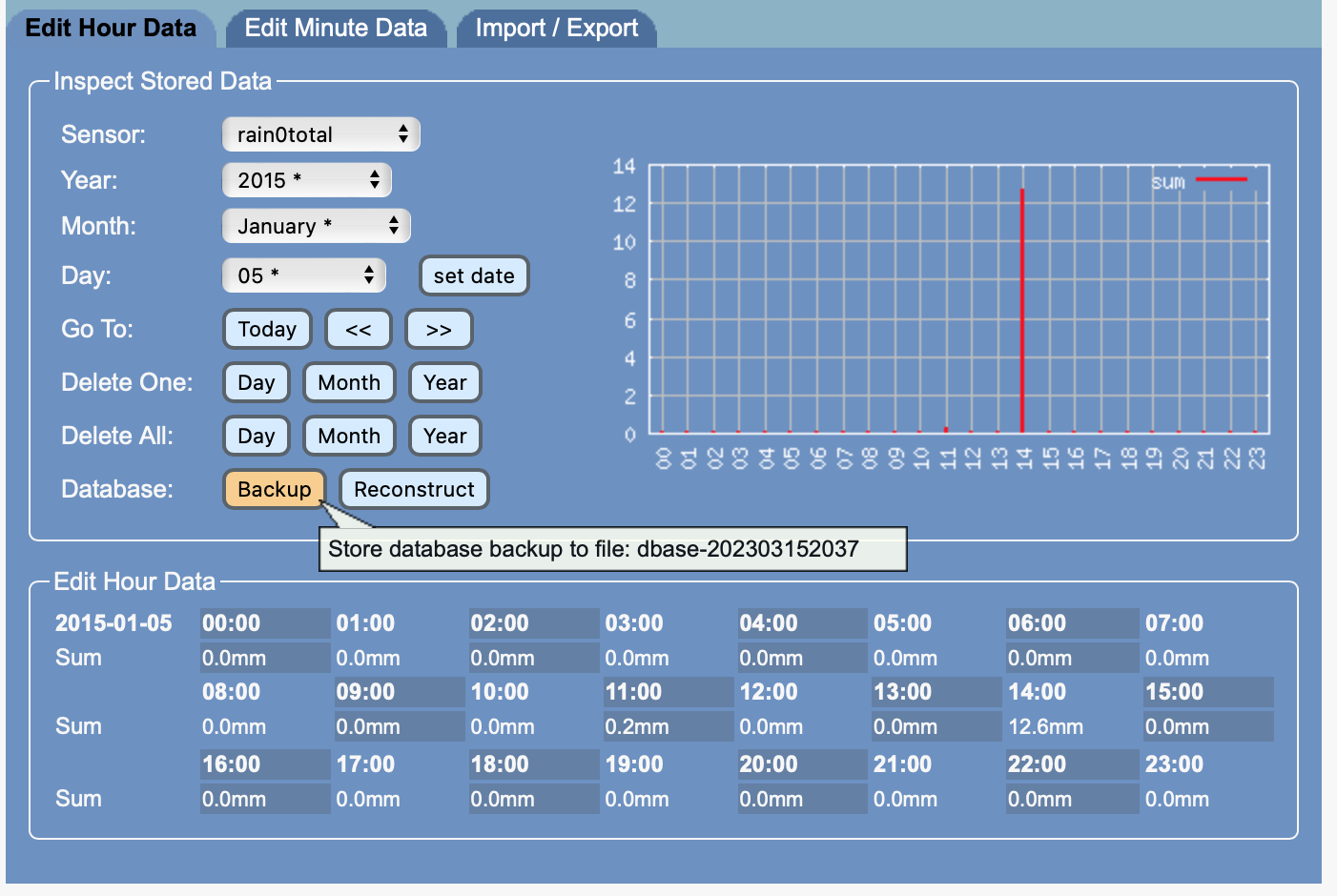Click the red bar at hour 14 in chart
1337x896 pixels.
(x=1022, y=311)
